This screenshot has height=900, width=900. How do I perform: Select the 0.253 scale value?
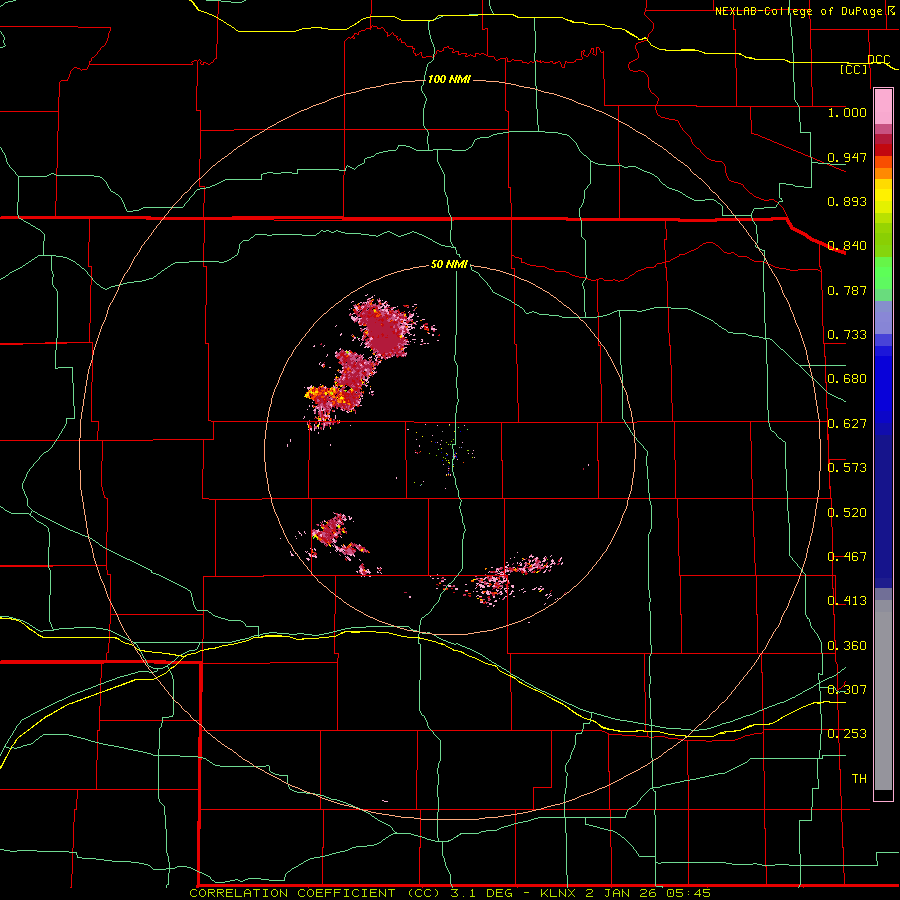847,734
